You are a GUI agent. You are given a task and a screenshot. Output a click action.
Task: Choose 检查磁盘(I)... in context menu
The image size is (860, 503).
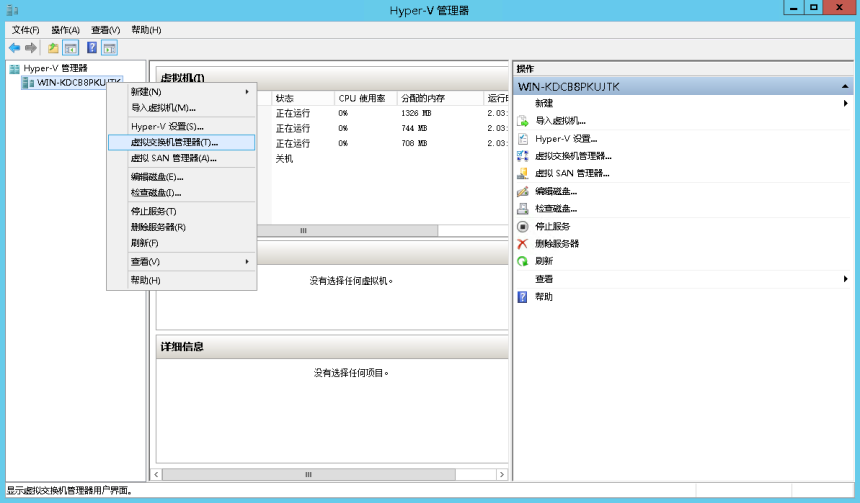(182, 193)
